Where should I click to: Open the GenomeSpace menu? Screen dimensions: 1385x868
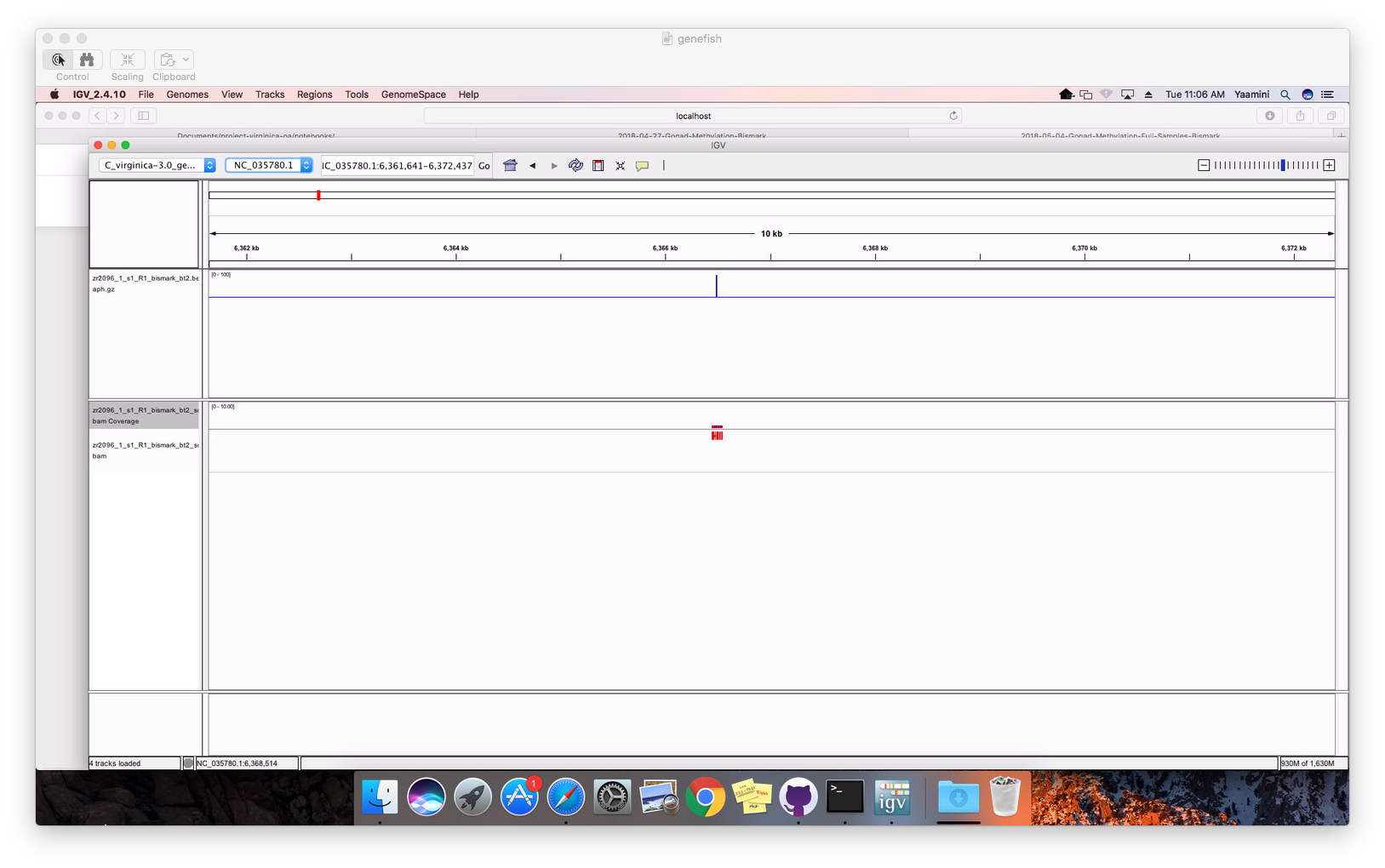click(x=413, y=94)
